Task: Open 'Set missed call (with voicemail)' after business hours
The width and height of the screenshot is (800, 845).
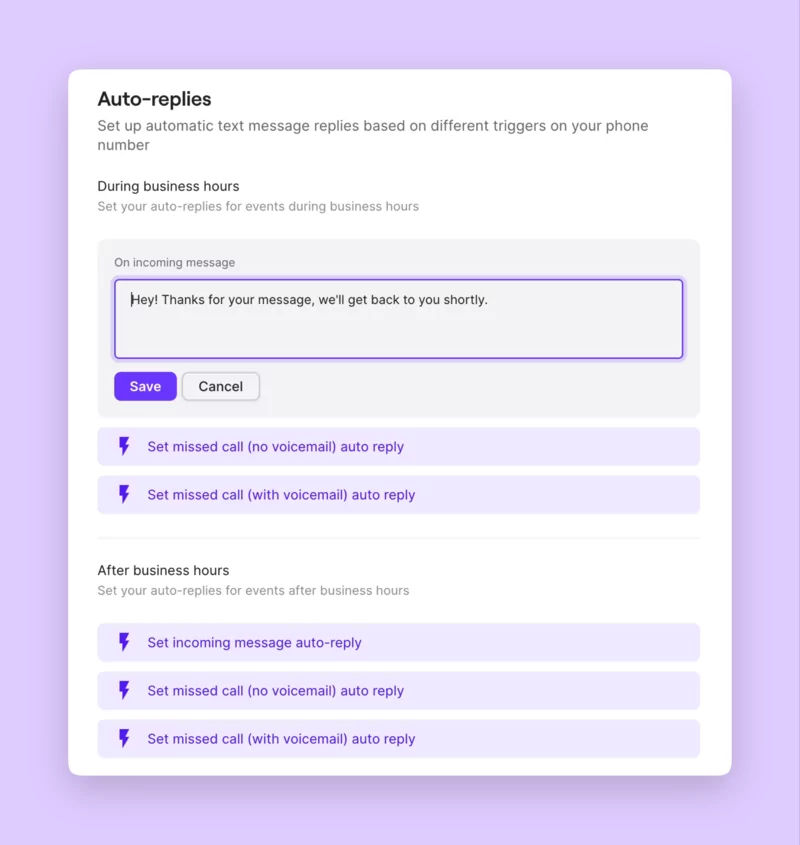Action: (x=281, y=739)
